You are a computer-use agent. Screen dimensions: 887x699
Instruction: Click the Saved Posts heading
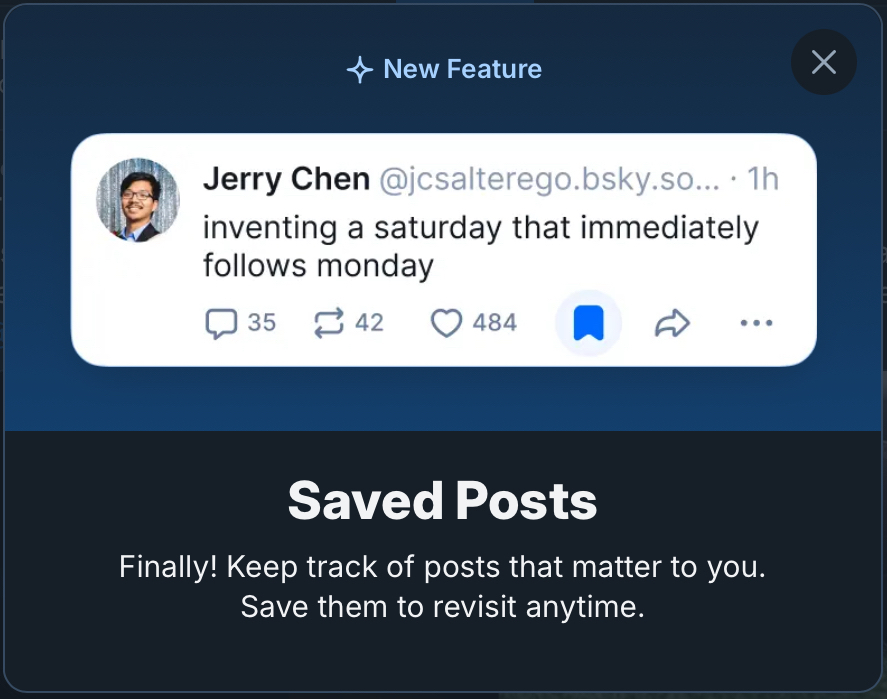click(443, 501)
